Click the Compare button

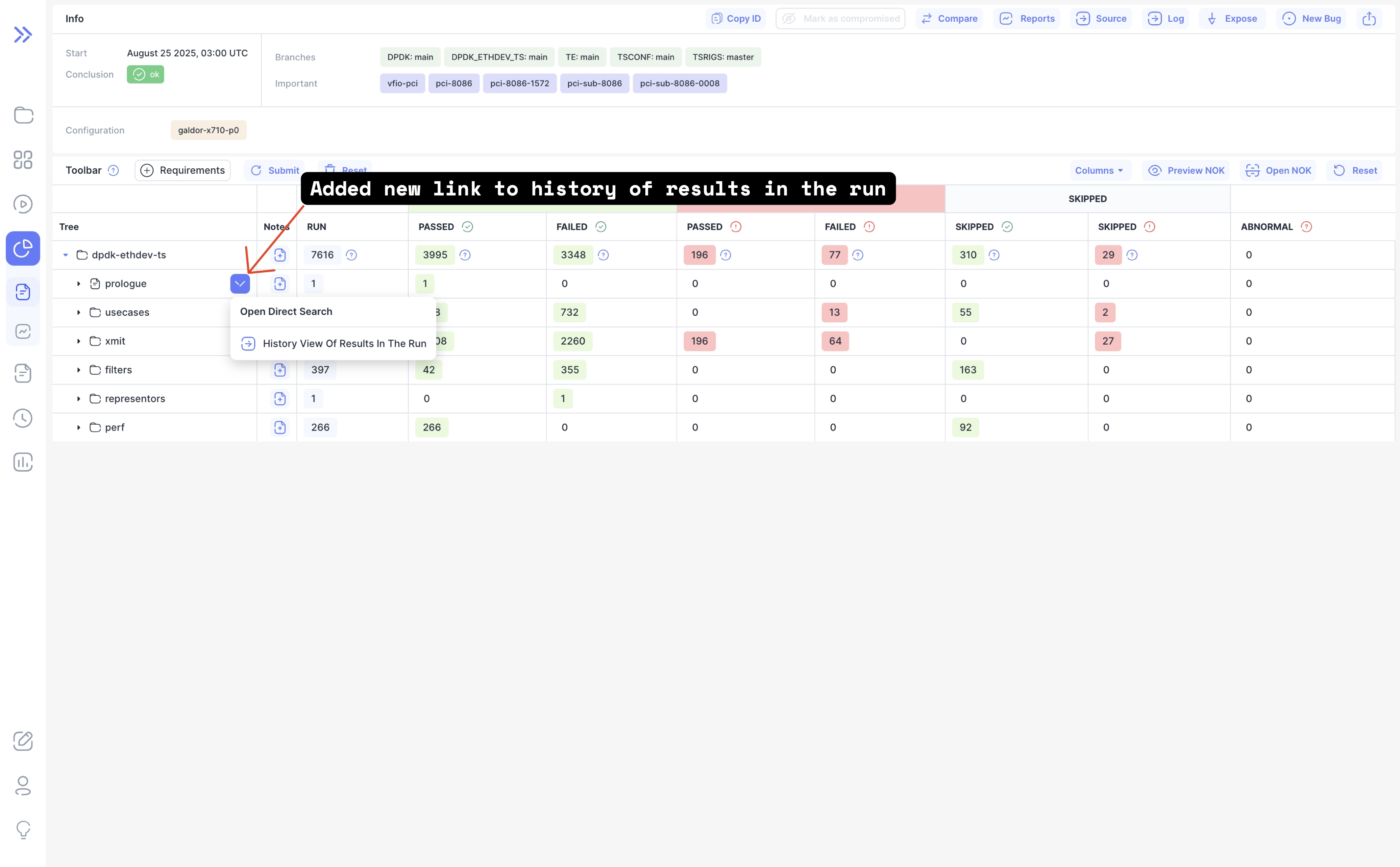pyautogui.click(x=949, y=18)
